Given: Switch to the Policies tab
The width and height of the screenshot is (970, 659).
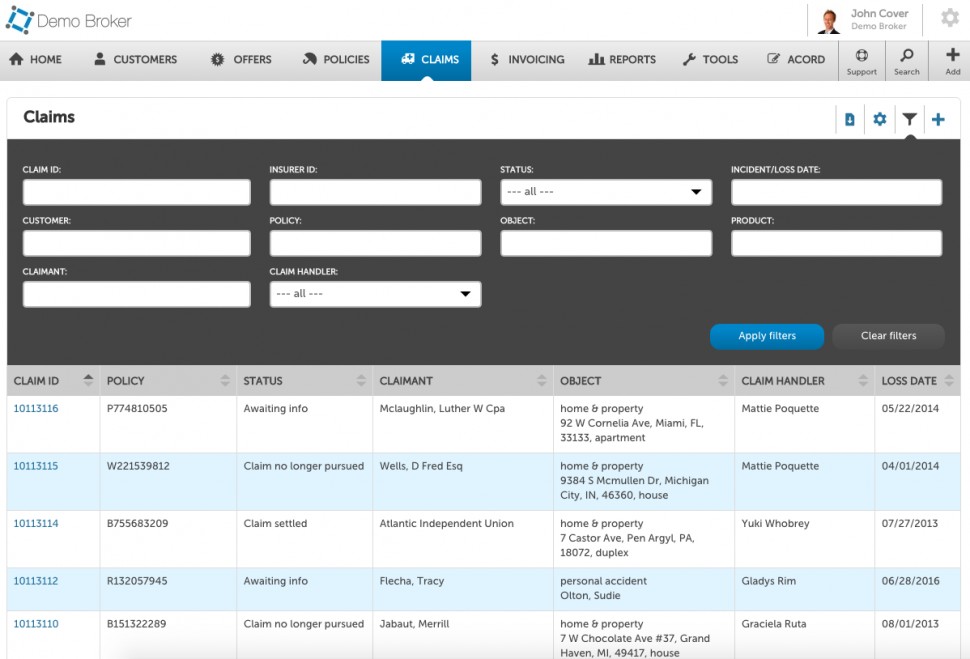Looking at the screenshot, I should 336,60.
